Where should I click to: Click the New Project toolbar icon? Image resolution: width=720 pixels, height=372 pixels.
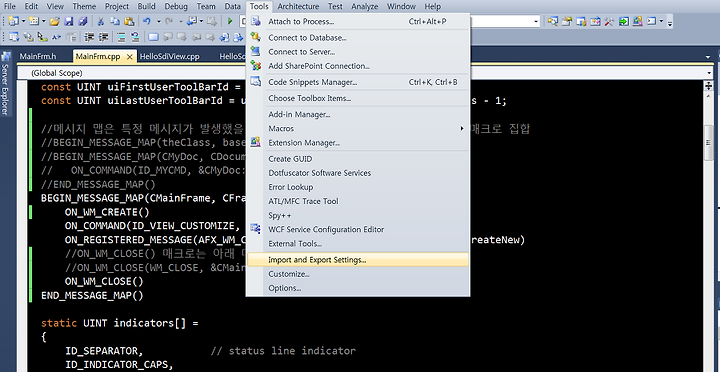[13, 21]
